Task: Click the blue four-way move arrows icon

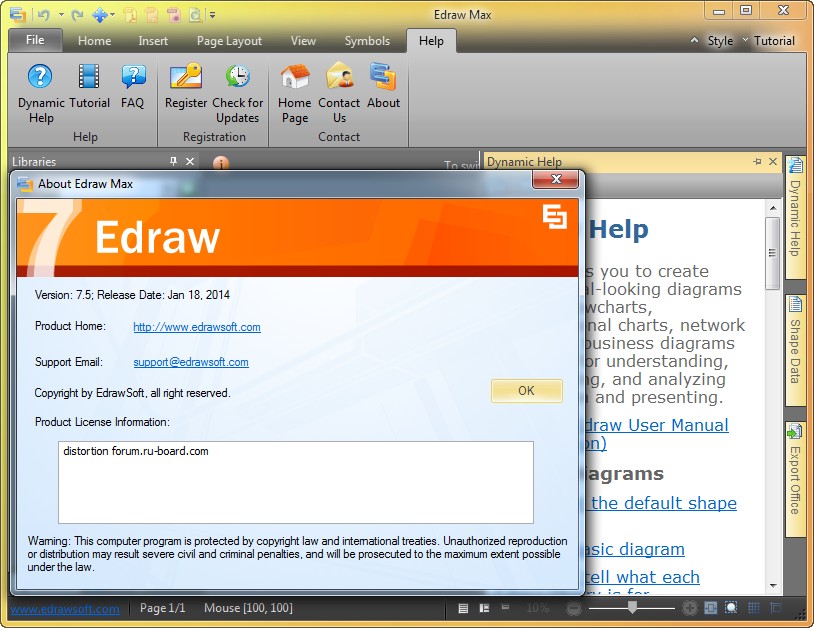Action: (x=99, y=15)
